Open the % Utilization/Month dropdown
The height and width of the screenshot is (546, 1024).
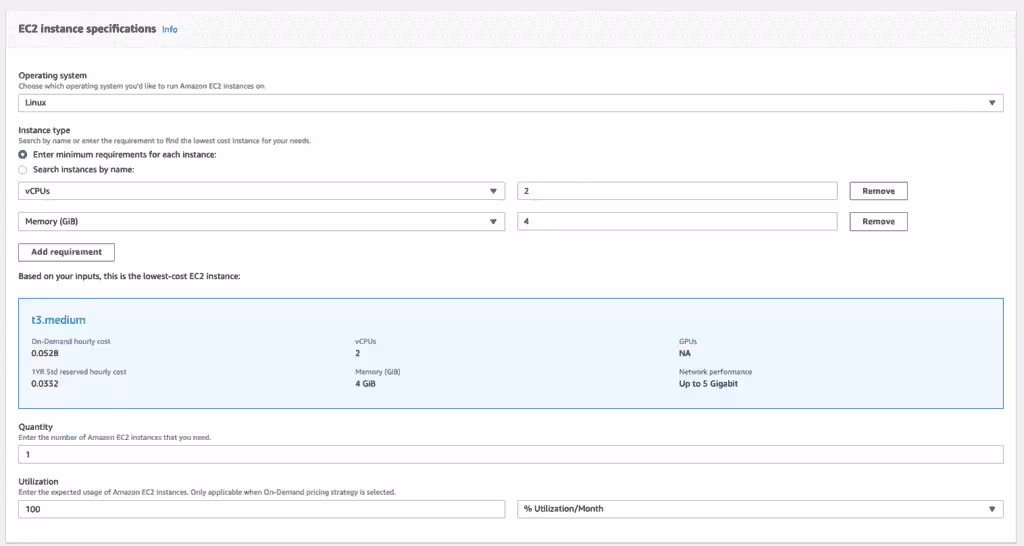(760, 509)
